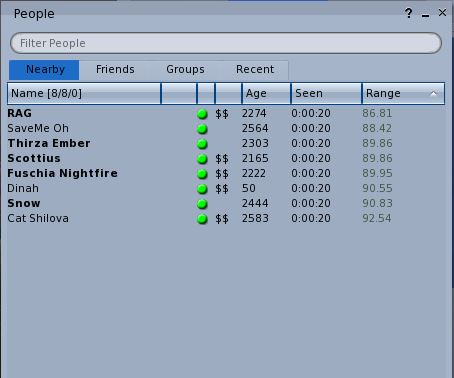Select RAG in the nearby list
The width and height of the screenshot is (454, 378).
point(20,113)
